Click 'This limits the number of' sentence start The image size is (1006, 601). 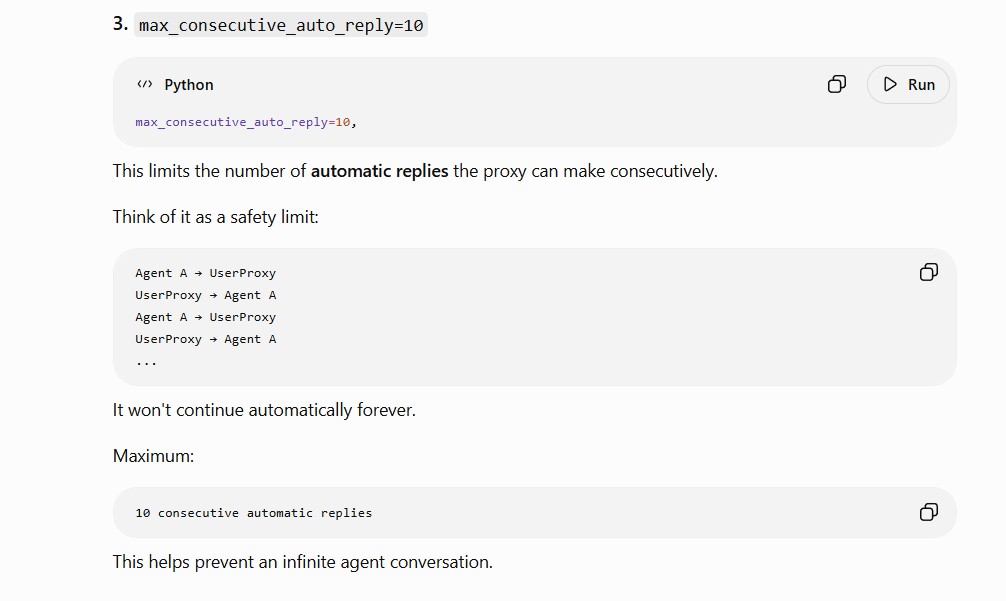tap(210, 171)
